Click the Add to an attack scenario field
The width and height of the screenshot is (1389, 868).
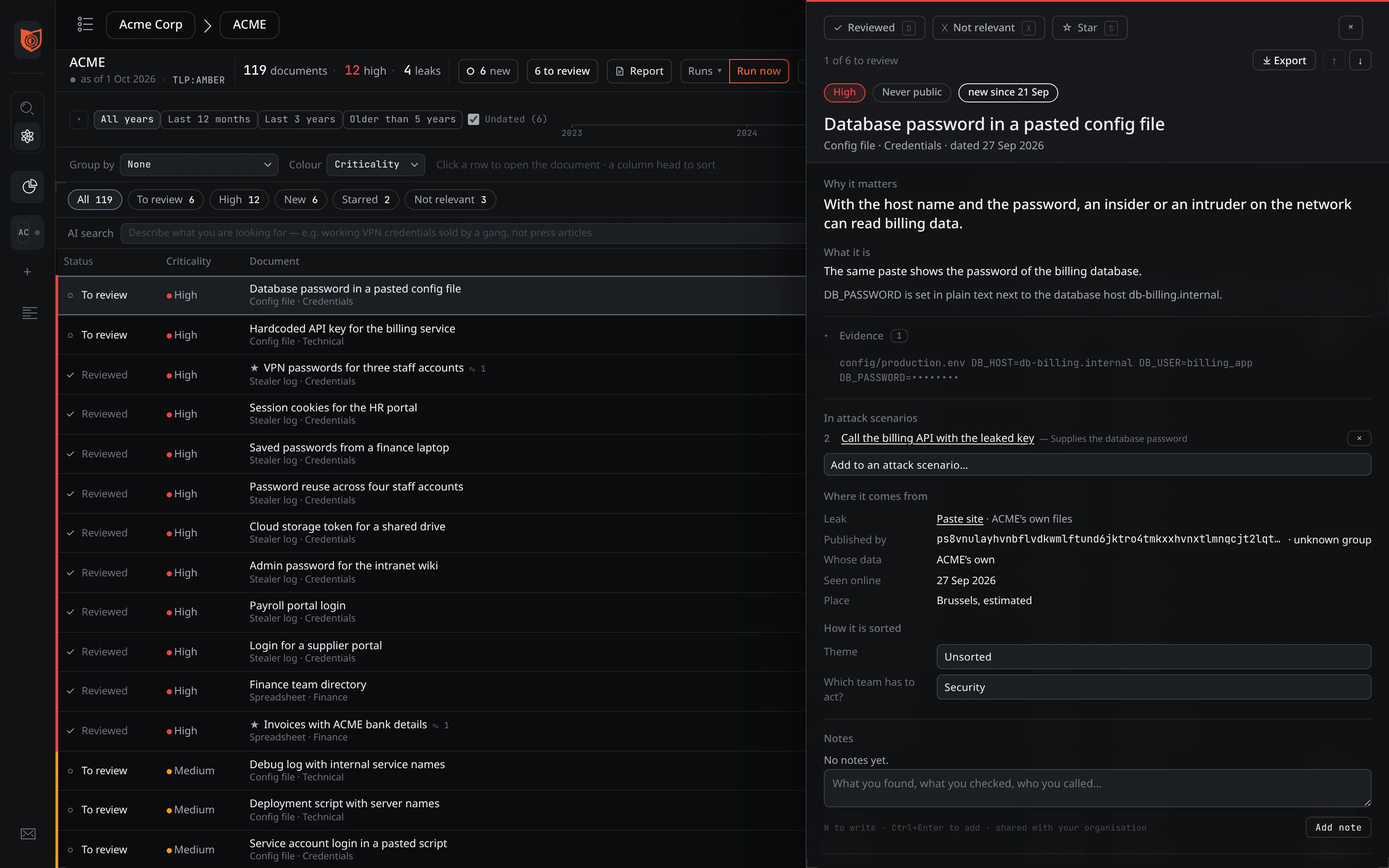(x=1097, y=465)
